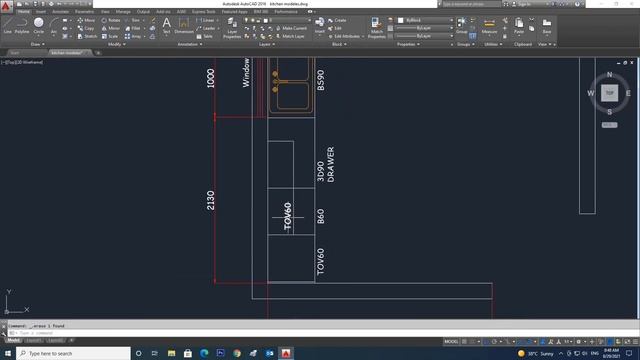This screenshot has width=640, height=360.
Task: Open the ByBlock color dropdown
Action: [425, 20]
